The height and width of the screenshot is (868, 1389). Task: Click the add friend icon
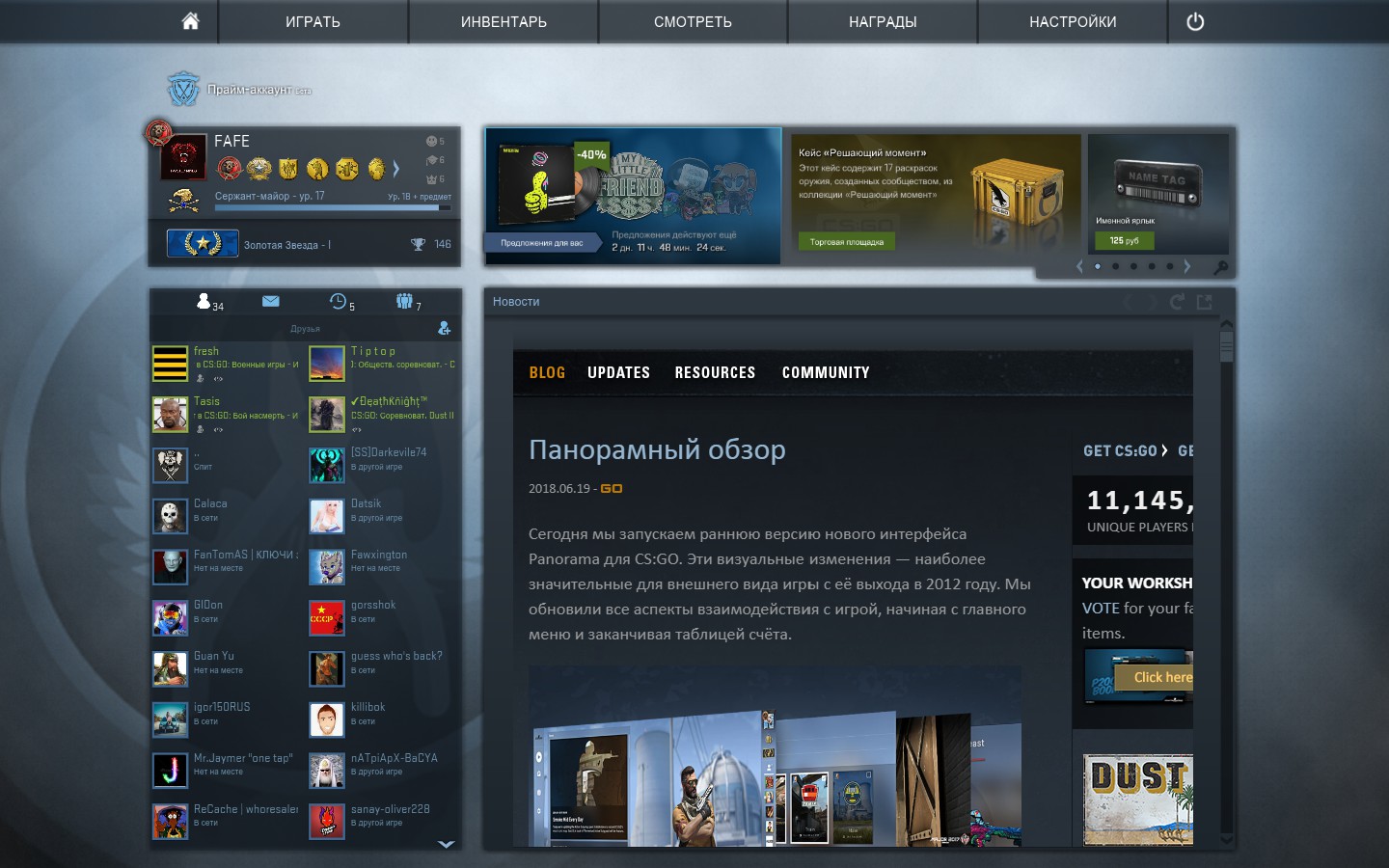coord(444,328)
